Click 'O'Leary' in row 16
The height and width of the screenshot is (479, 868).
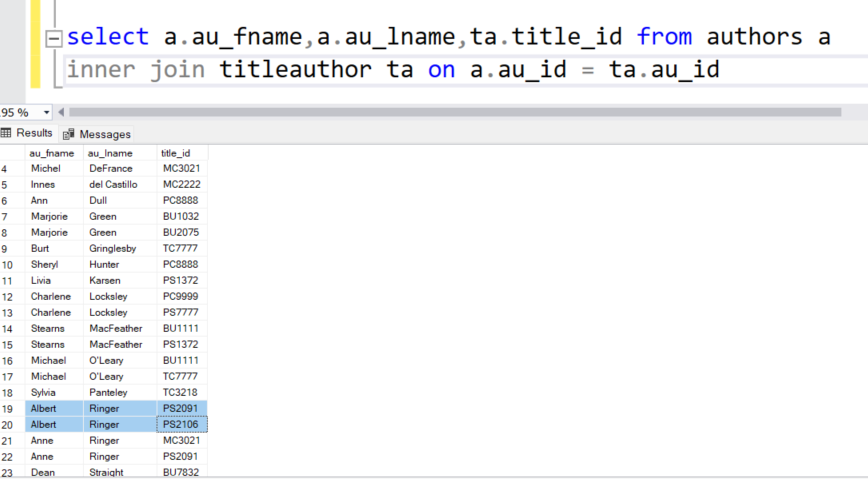tap(120, 361)
